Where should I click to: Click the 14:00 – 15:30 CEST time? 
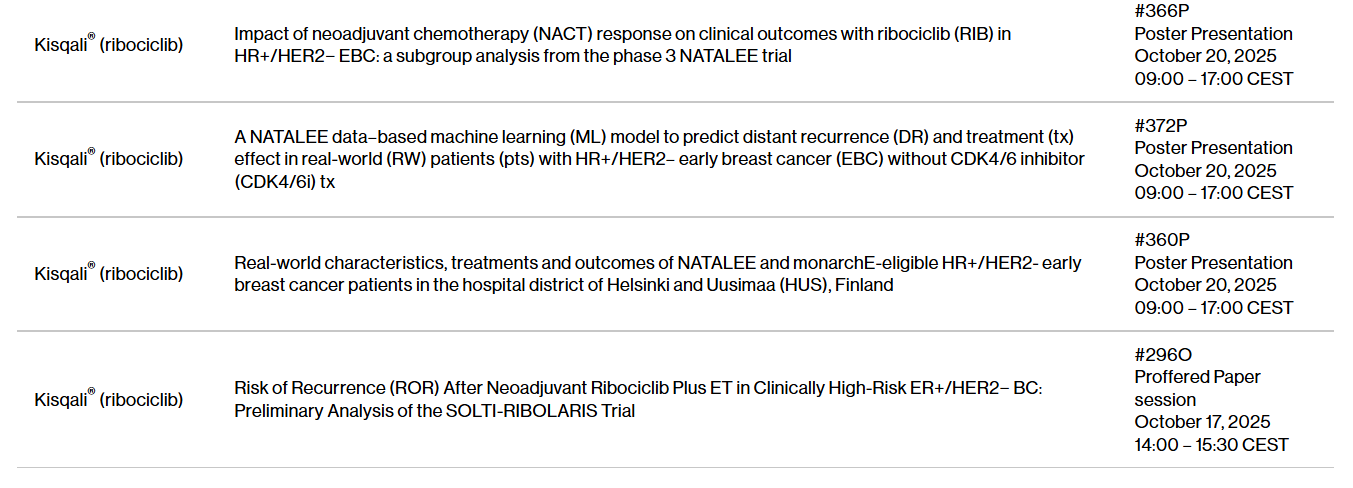point(1212,445)
